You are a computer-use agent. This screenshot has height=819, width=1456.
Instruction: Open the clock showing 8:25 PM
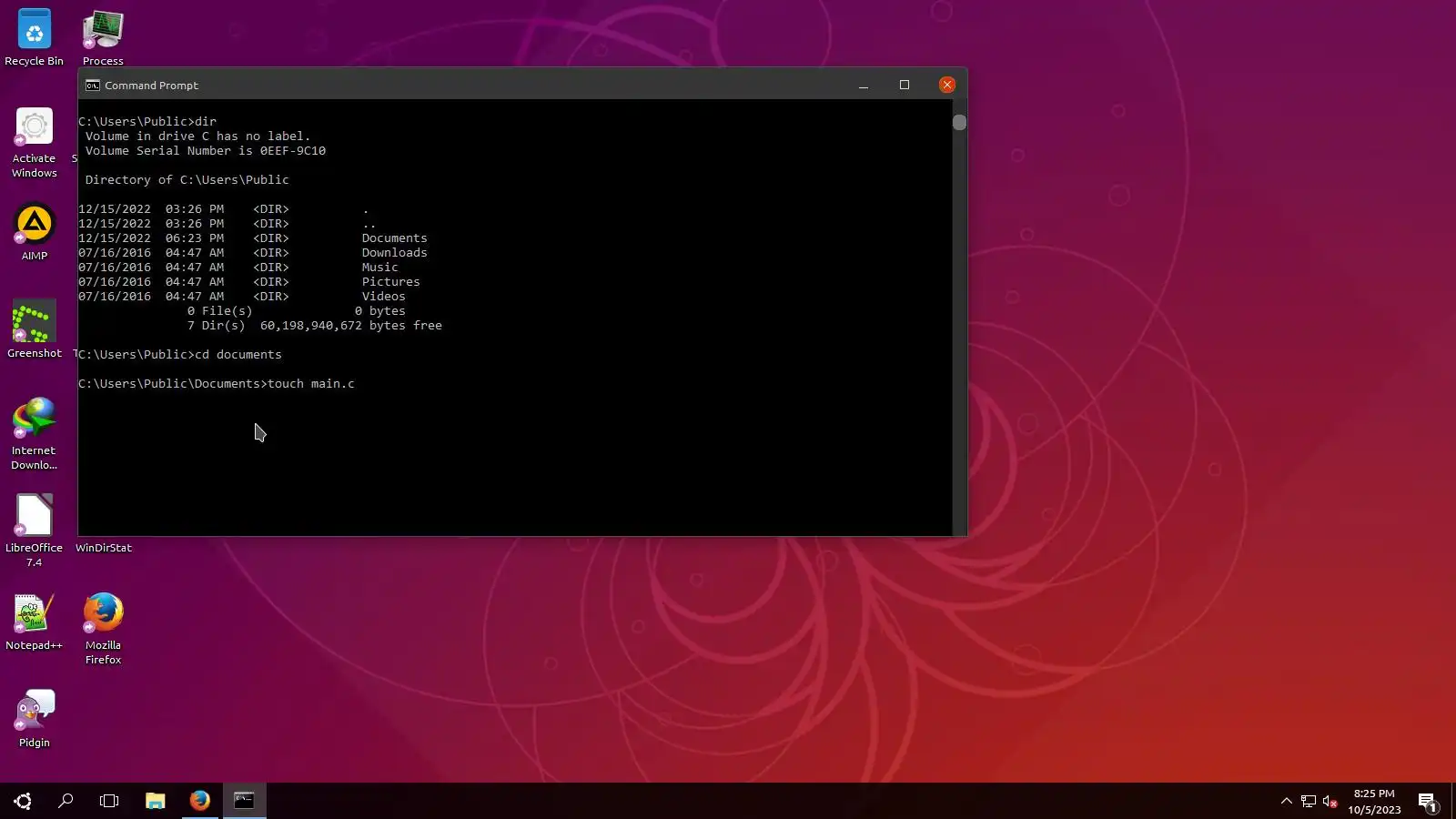tap(1374, 801)
